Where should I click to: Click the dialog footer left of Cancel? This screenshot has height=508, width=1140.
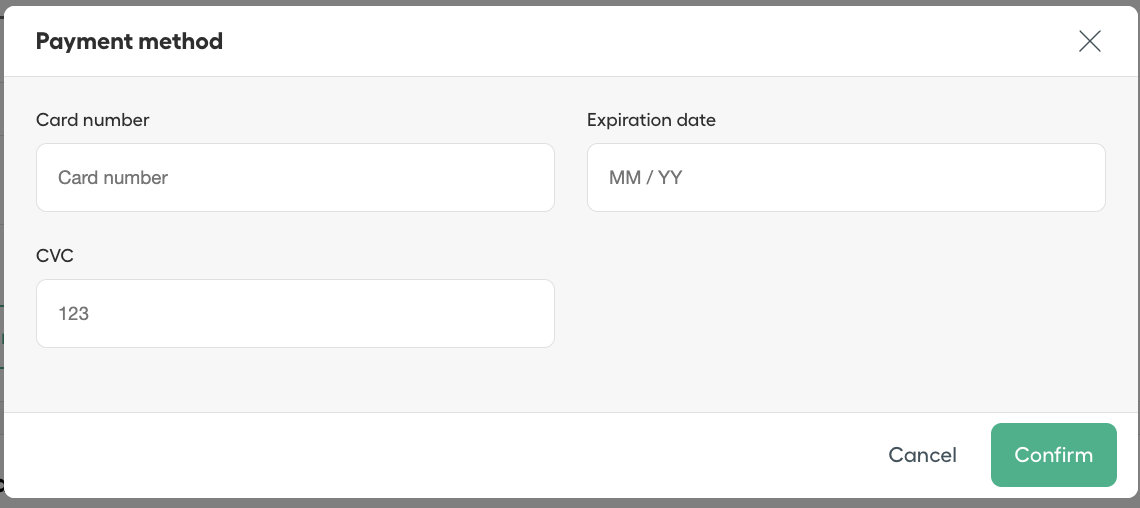click(x=436, y=455)
